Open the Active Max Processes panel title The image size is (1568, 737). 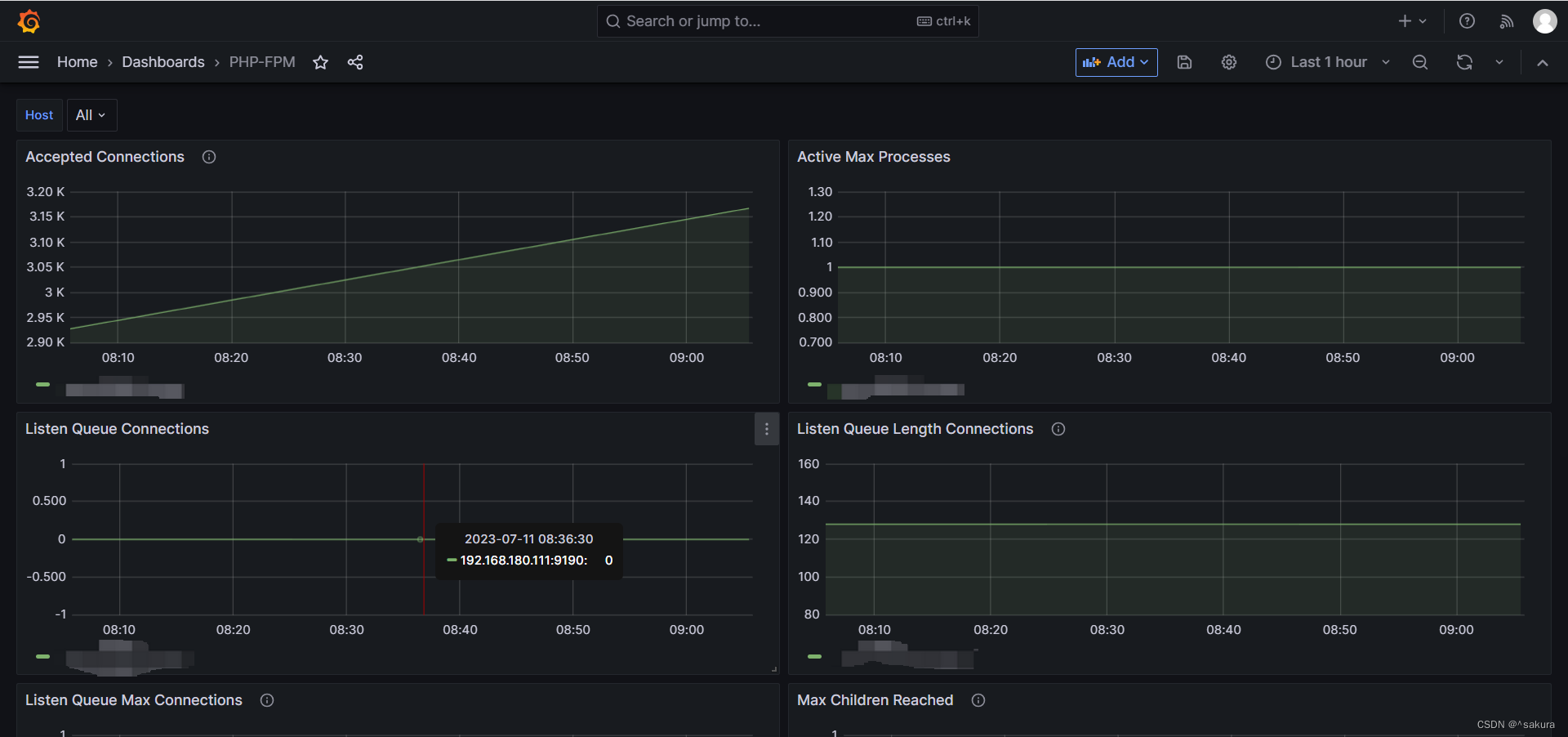[874, 157]
